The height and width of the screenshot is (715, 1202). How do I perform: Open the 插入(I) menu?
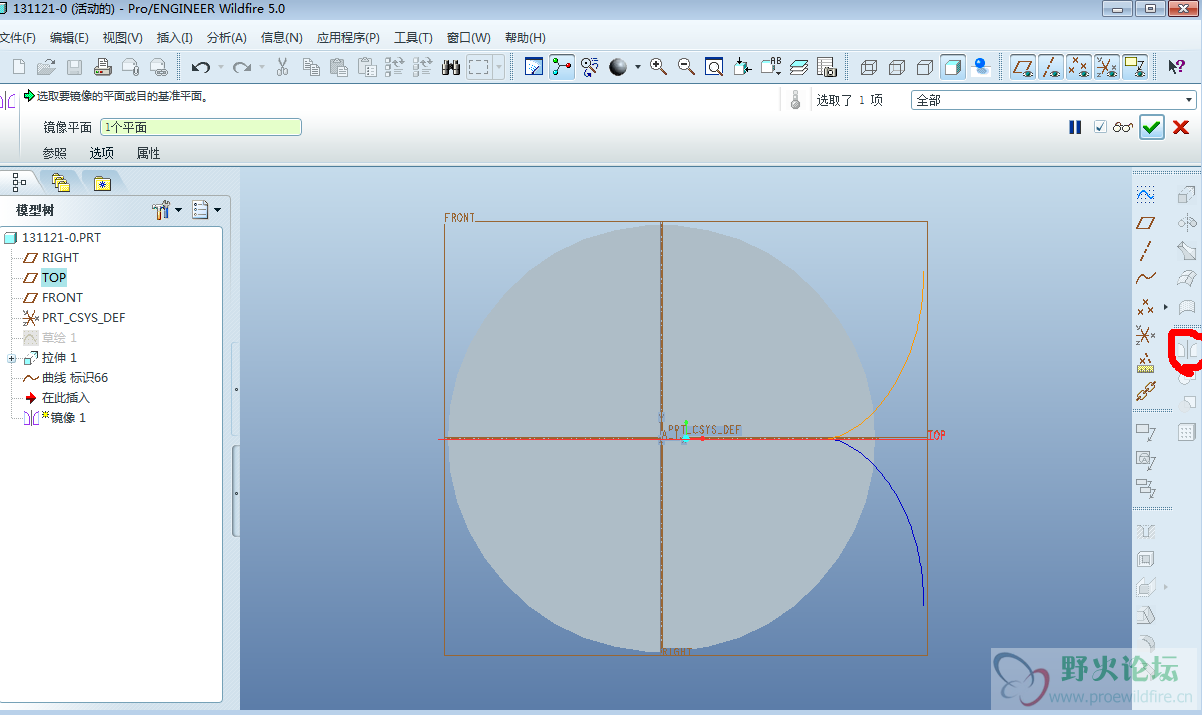click(175, 38)
